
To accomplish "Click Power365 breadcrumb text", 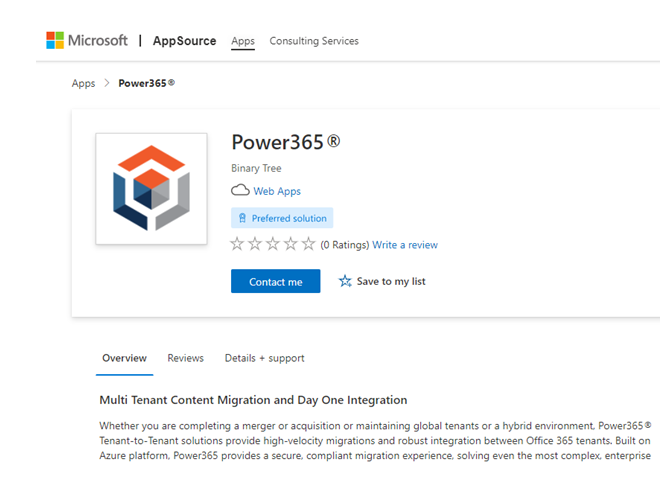I will (146, 83).
